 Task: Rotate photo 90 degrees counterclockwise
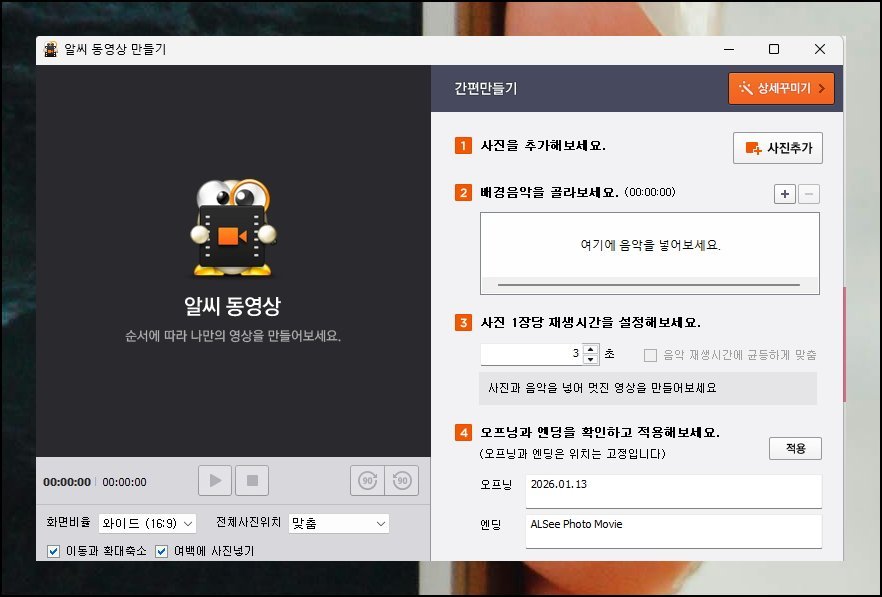402,481
